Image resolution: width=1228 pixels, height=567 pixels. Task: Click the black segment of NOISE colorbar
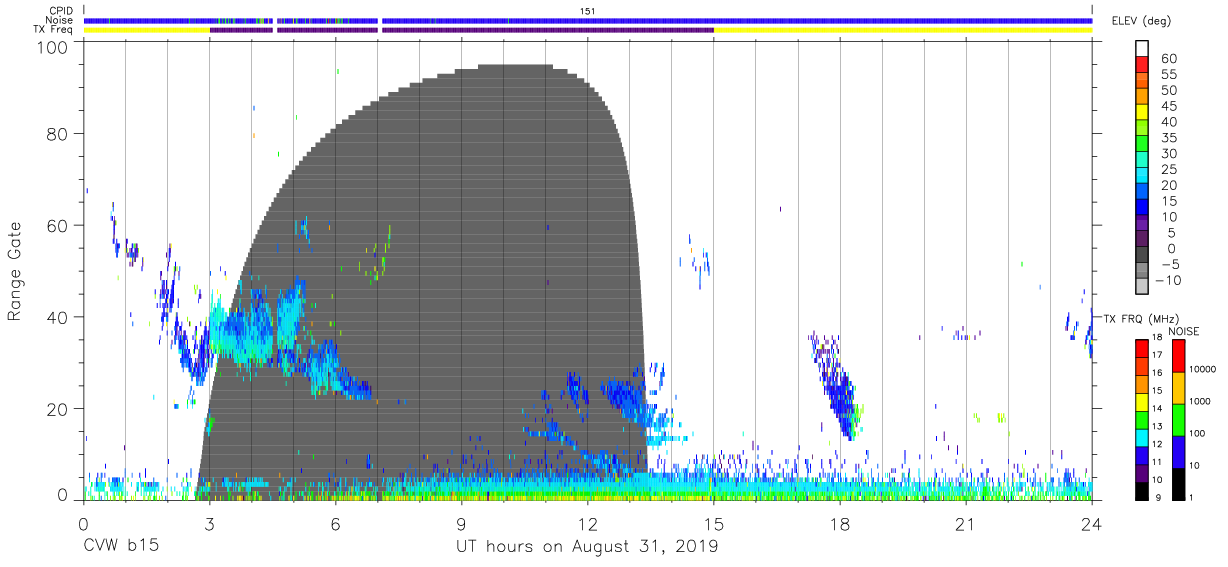[x=1180, y=482]
